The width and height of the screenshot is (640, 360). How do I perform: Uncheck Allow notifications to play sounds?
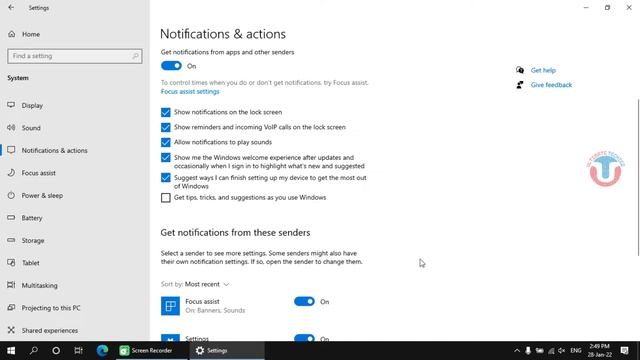point(165,142)
